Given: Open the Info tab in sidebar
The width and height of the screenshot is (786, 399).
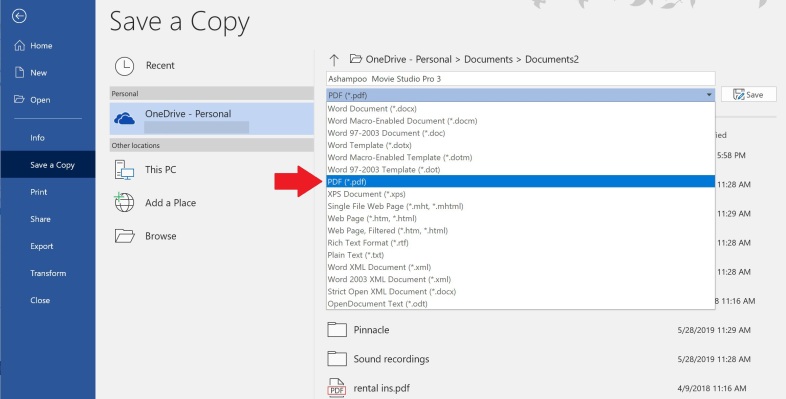Looking at the screenshot, I should tap(48, 138).
